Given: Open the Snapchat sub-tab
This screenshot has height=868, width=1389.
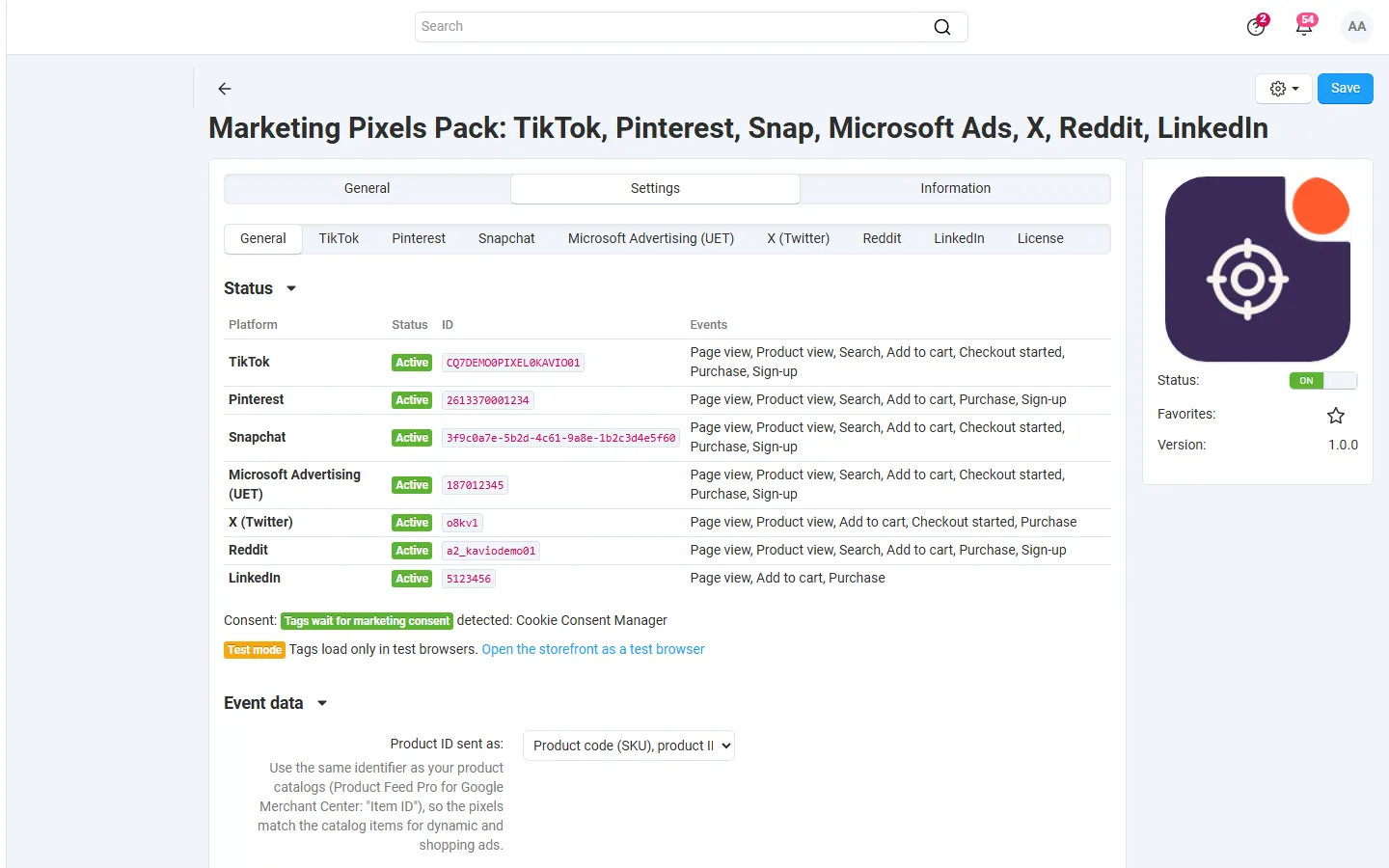Looking at the screenshot, I should (506, 239).
